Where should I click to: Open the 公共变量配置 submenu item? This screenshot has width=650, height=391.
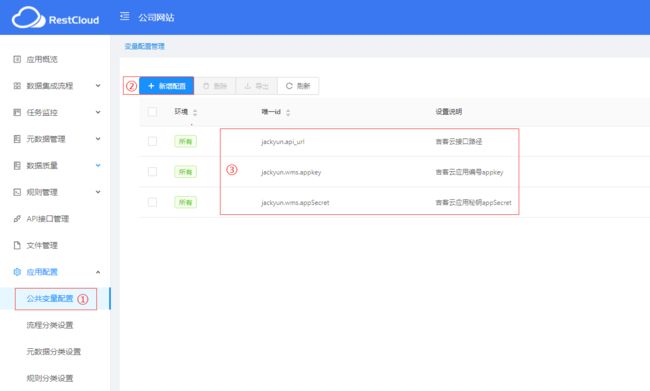[x=50, y=299]
